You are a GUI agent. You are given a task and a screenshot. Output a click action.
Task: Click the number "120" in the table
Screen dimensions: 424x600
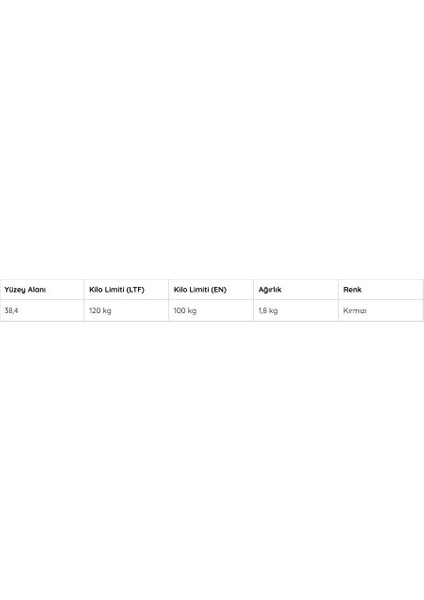pyautogui.click(x=95, y=310)
